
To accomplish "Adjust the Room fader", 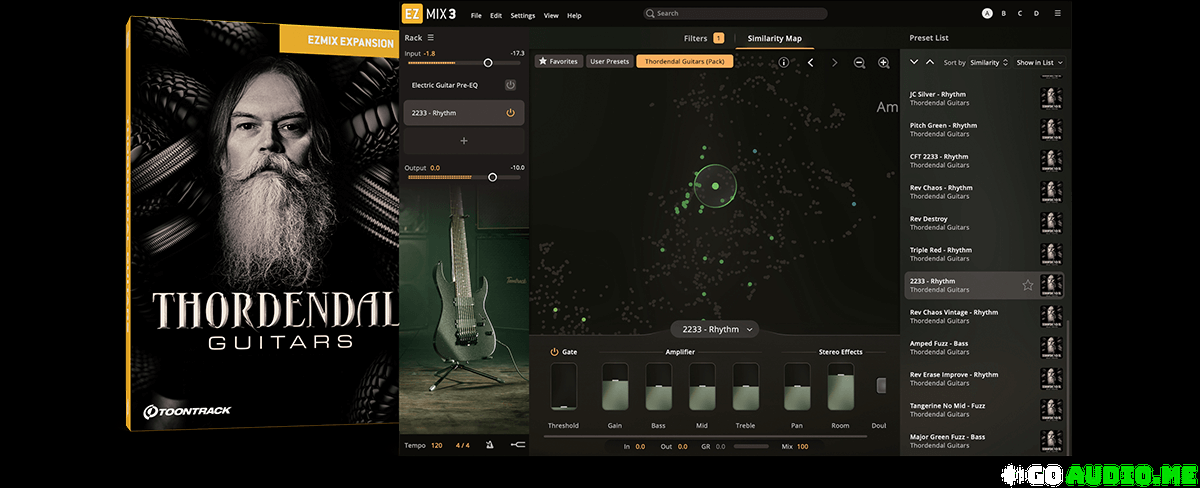I will pos(841,386).
